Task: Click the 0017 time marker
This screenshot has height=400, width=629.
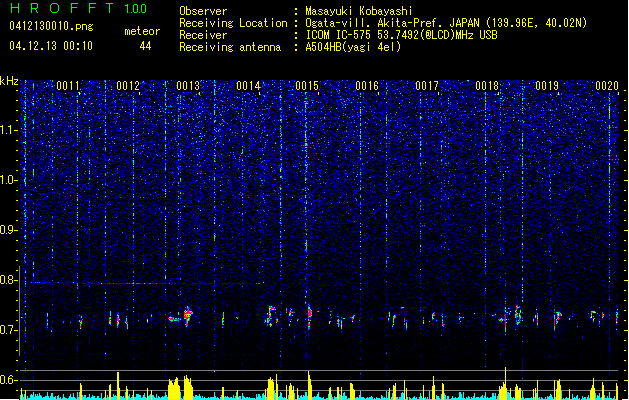Action: click(x=427, y=86)
